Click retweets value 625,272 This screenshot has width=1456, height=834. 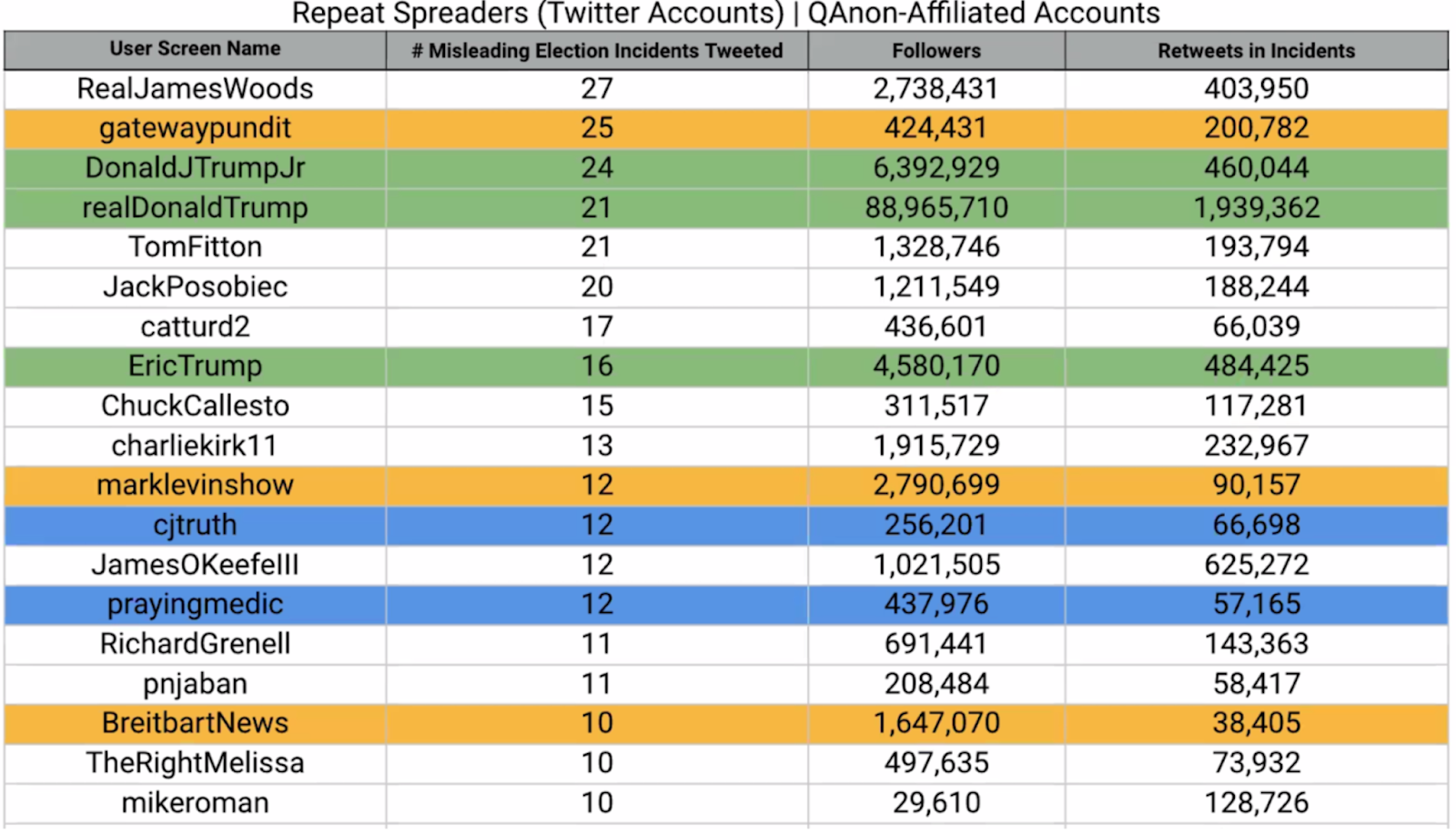point(1257,565)
